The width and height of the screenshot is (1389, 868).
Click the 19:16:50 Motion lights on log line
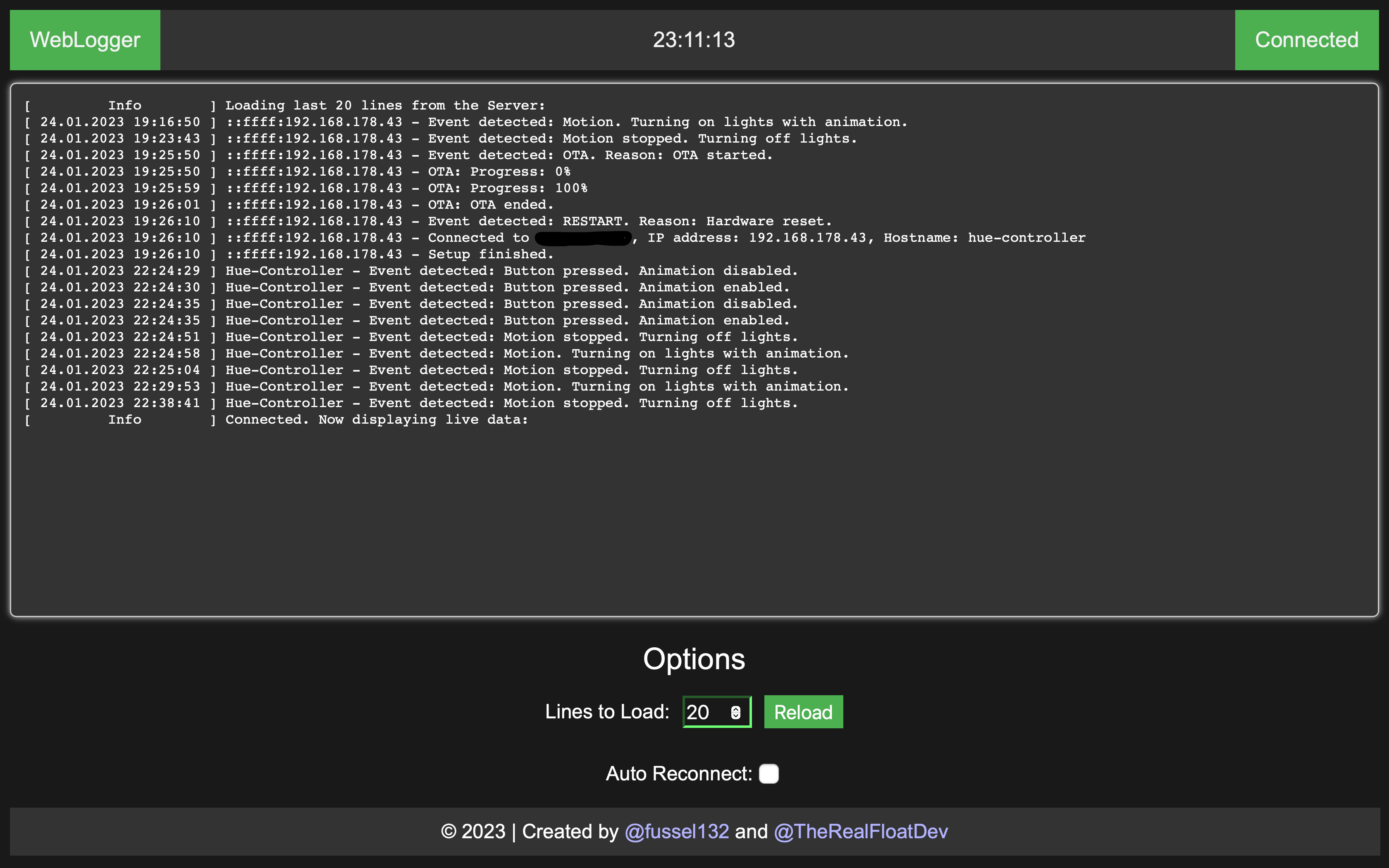tap(466, 122)
